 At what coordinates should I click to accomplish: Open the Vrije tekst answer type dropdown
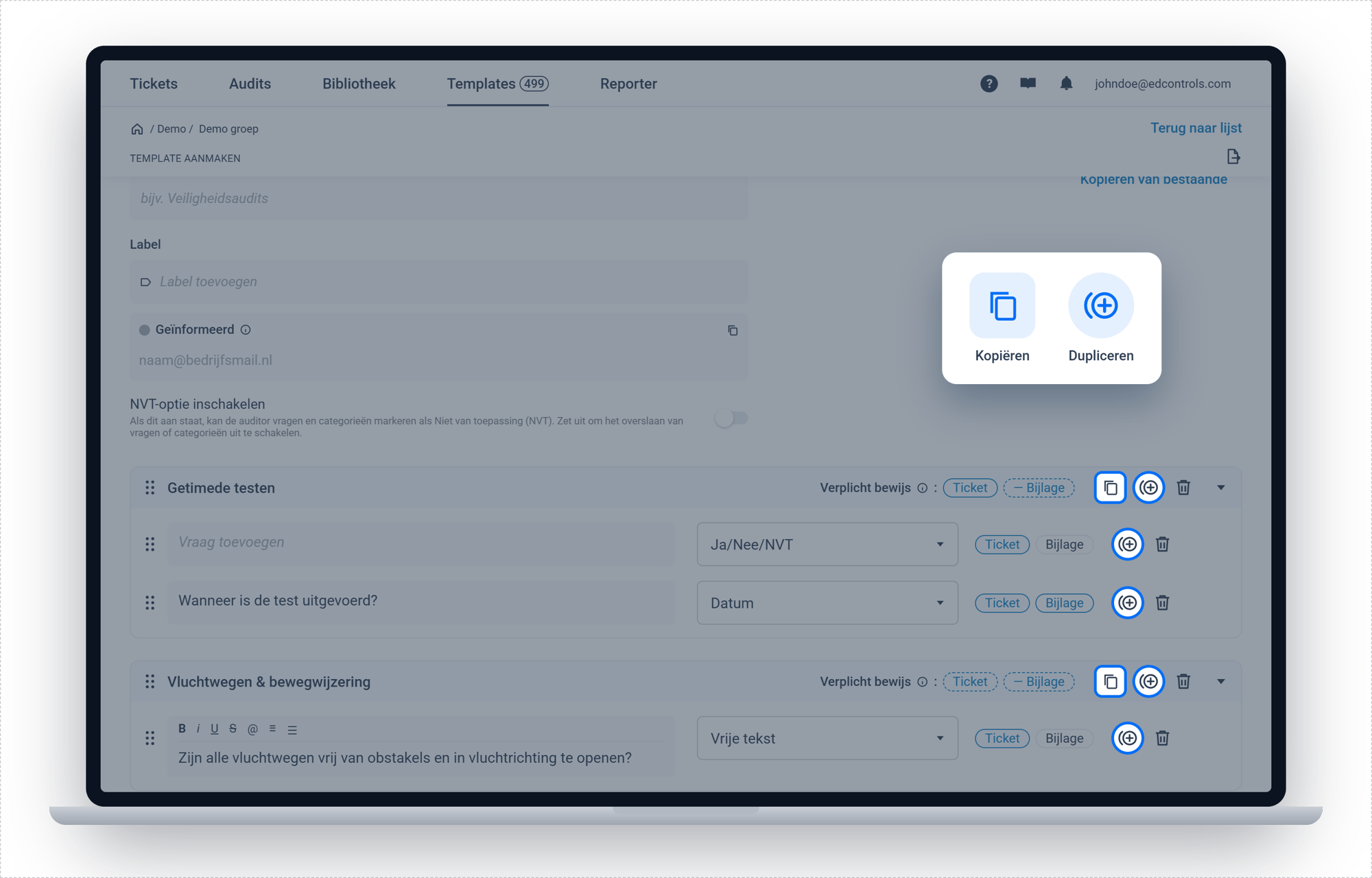click(827, 738)
